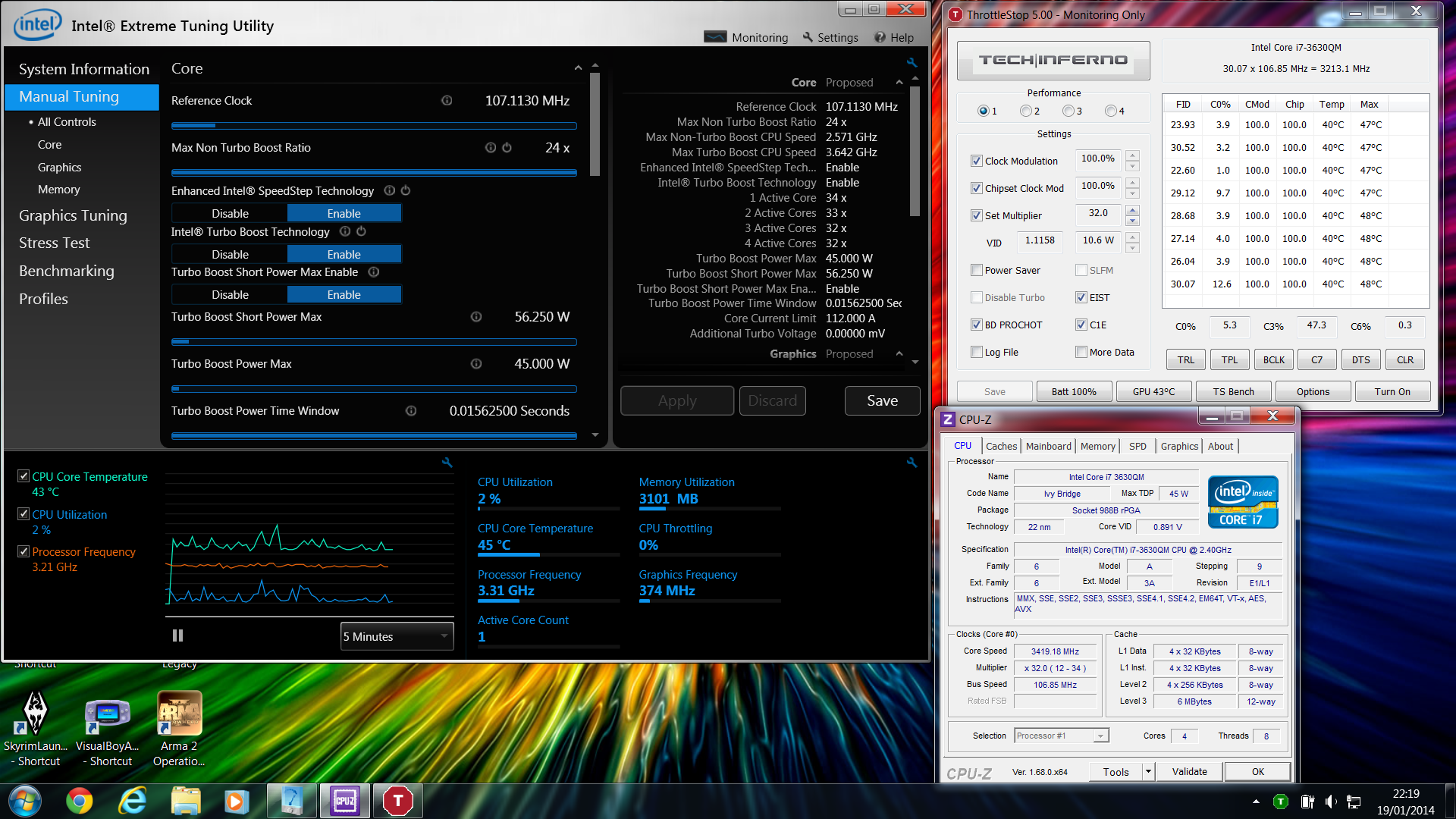Viewport: 1456px width, 819px height.
Task: Select Graphics Tuning in XTU sidebar
Action: (73, 215)
